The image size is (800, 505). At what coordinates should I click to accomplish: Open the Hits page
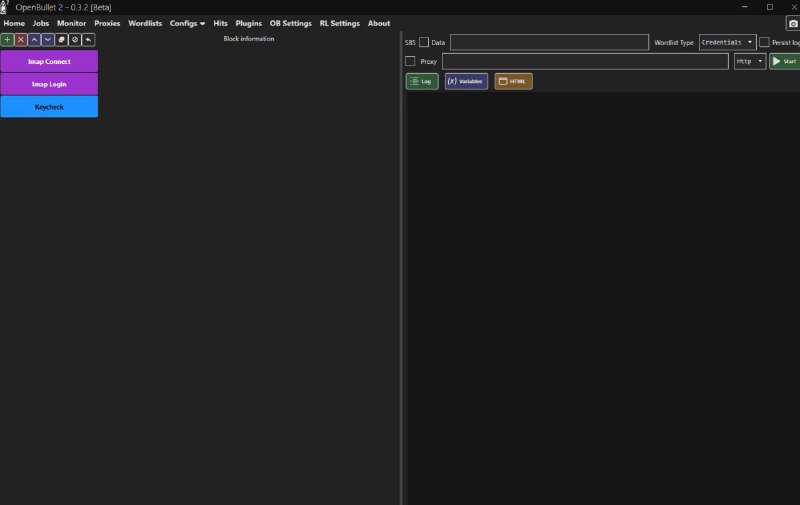click(x=220, y=23)
